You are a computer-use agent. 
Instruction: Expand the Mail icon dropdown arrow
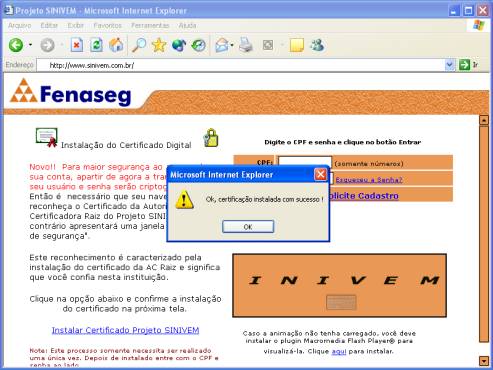coord(232,45)
